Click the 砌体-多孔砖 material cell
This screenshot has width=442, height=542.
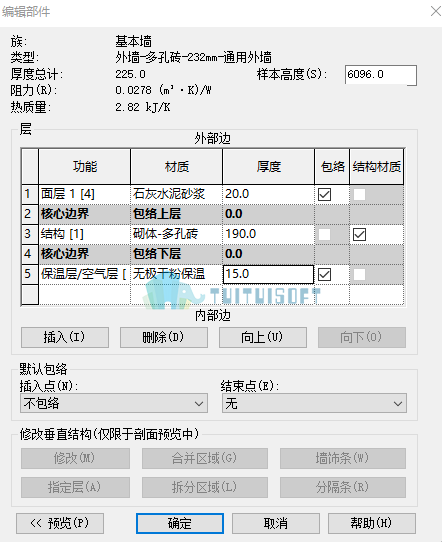(x=177, y=234)
